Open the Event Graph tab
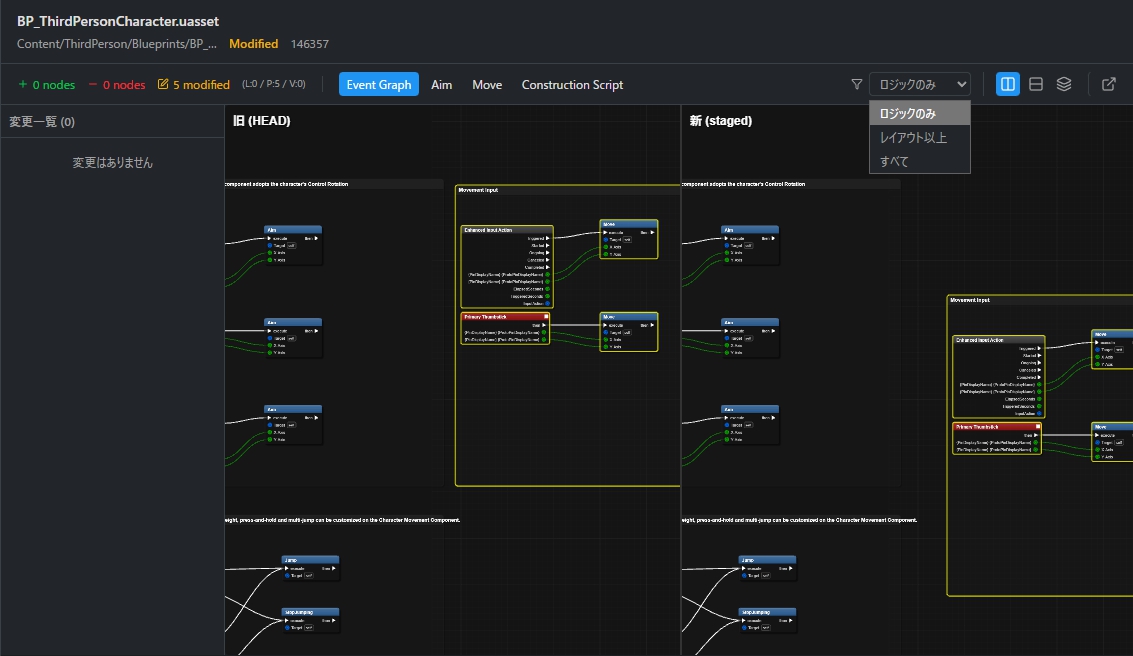The height and width of the screenshot is (656, 1133). [379, 85]
